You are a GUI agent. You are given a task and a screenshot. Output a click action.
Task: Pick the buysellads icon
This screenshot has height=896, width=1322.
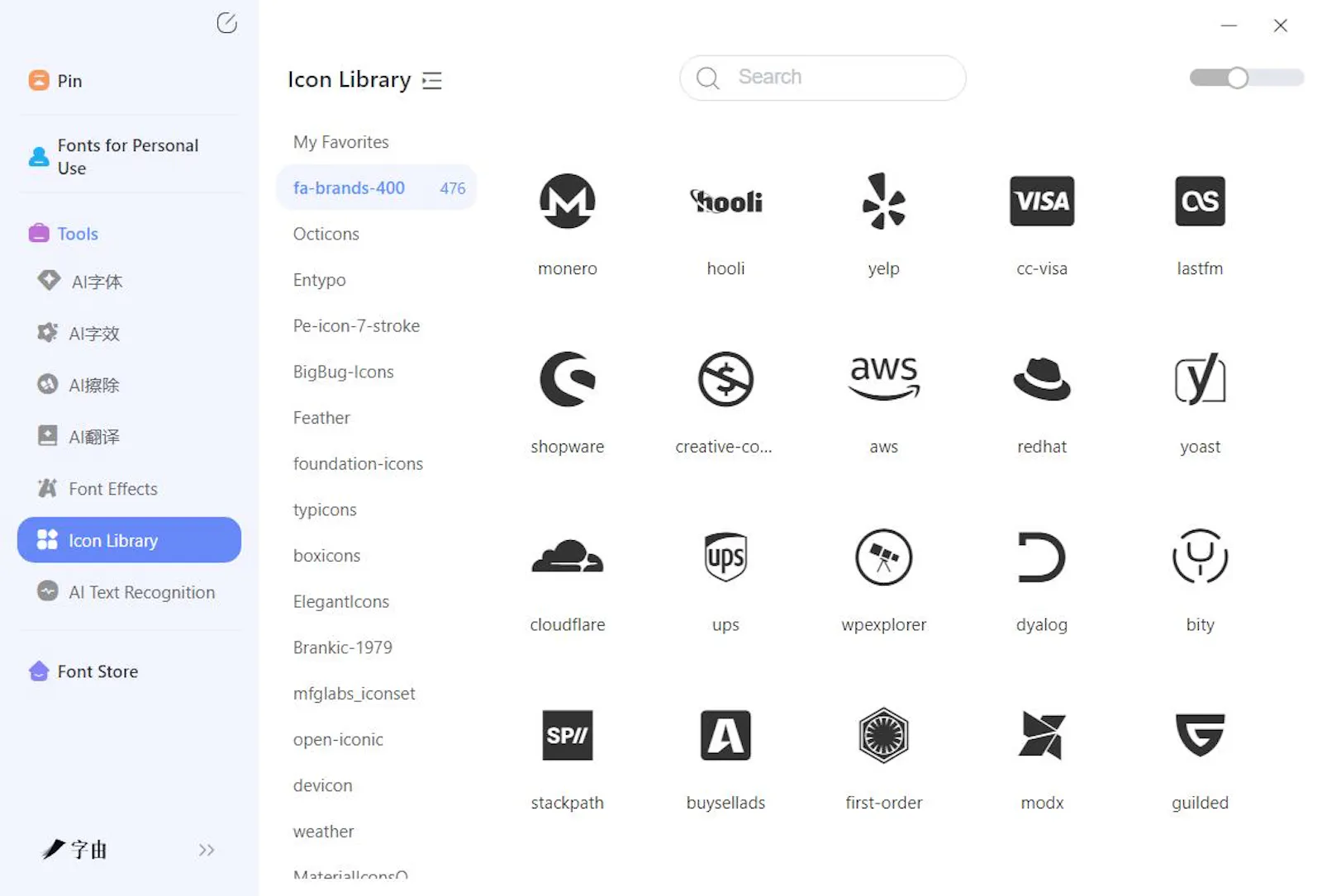[725, 735]
